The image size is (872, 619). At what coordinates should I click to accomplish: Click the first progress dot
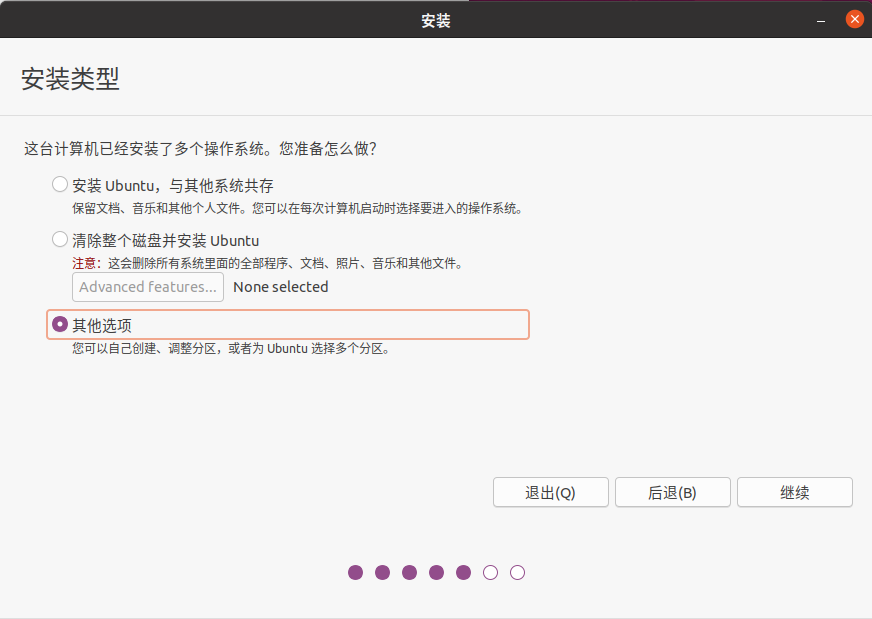coord(355,572)
